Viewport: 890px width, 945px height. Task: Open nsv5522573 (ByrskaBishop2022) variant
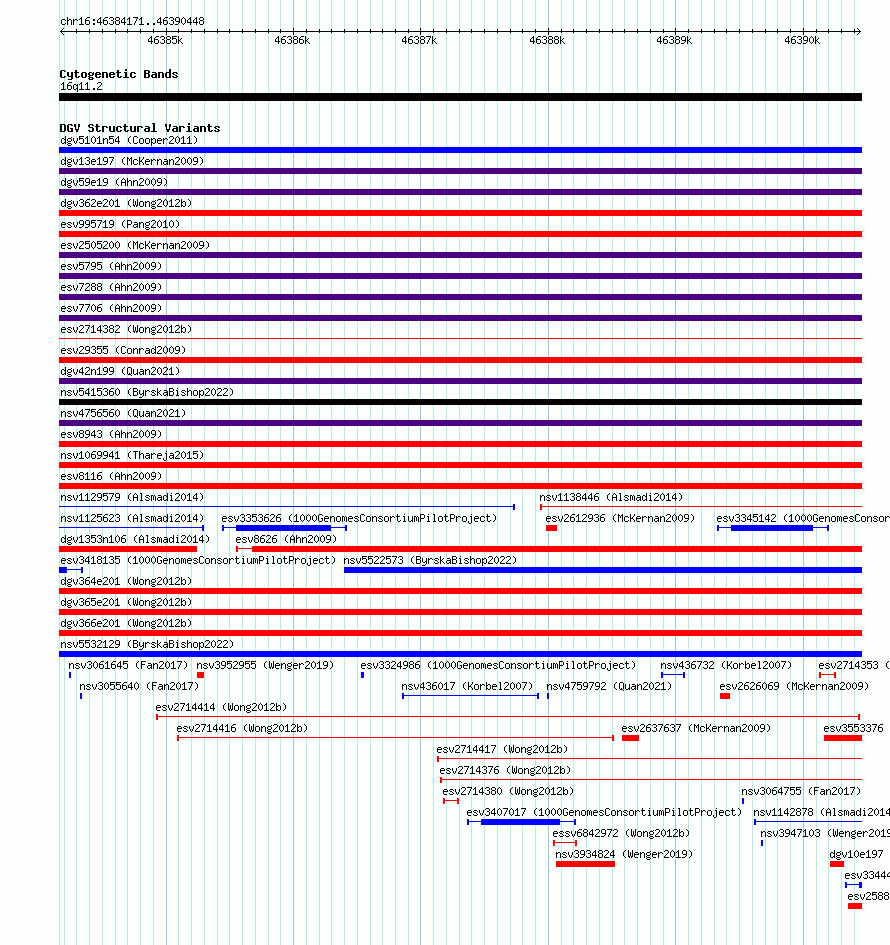[x=430, y=560]
